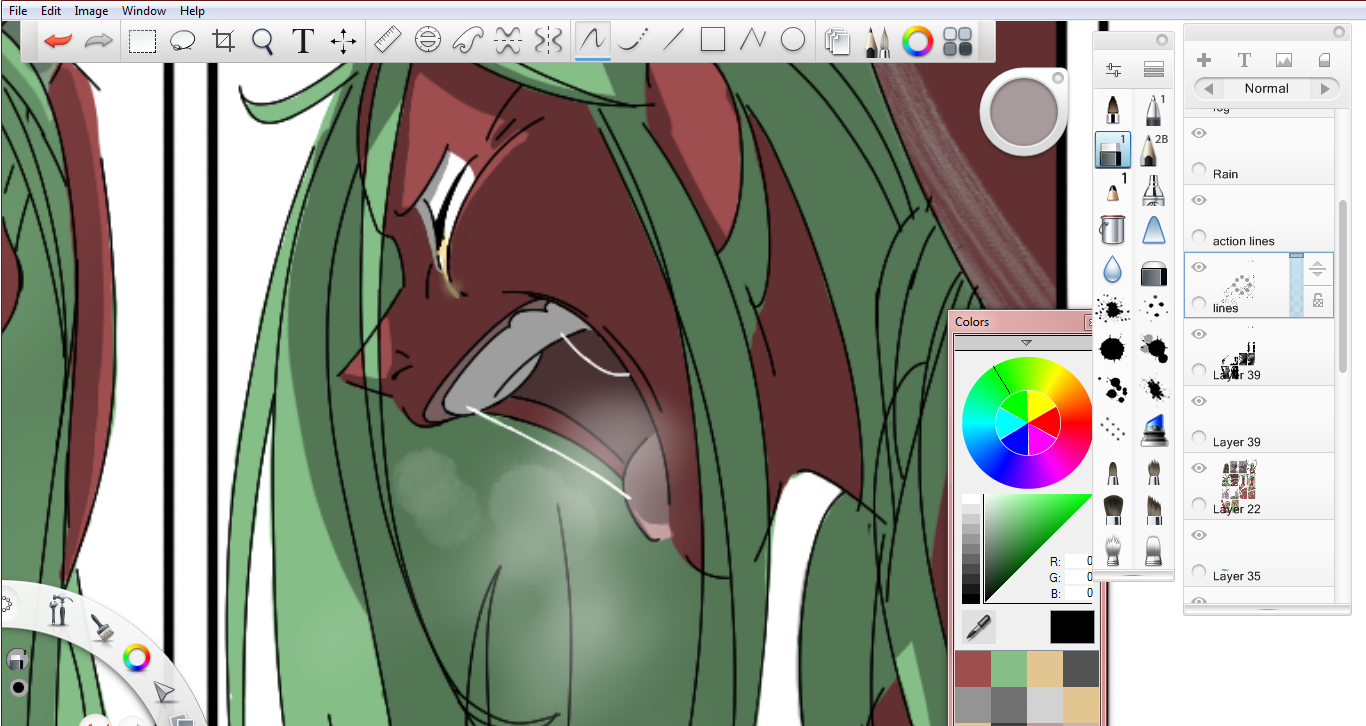Switch to previous blend mode arrow
Viewport: 1366px width, 726px height.
1209,88
